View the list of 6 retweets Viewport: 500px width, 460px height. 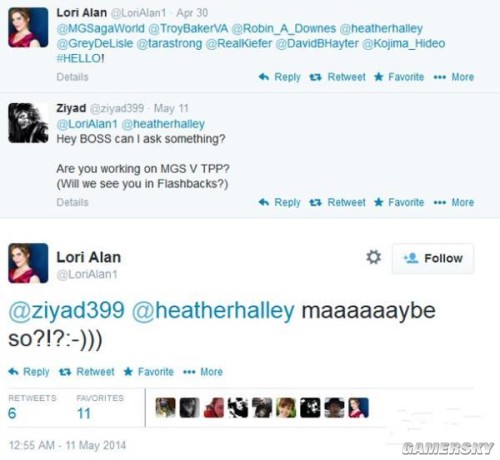(32, 407)
